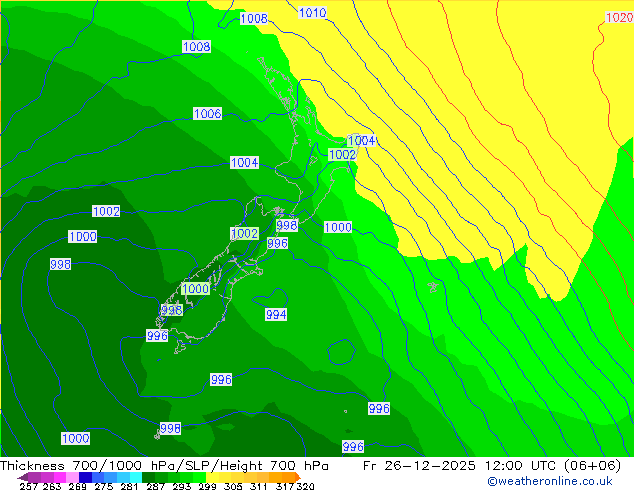634x490 pixels.
Task: Select the bright magenta legend swatch
Action: coord(60,477)
